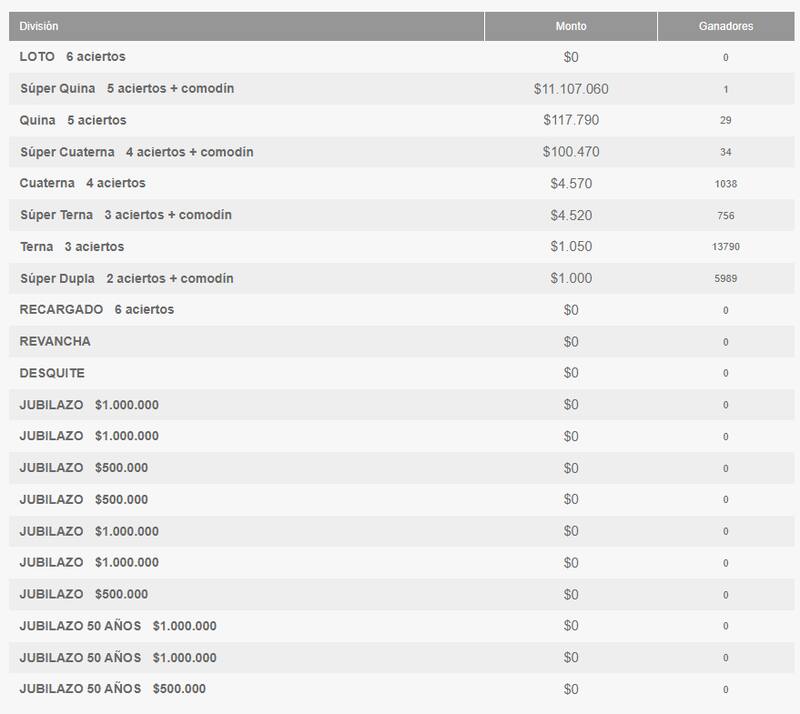Image resolution: width=800 pixels, height=714 pixels.
Task: Select the $117.790 amount cell
Action: (571, 120)
